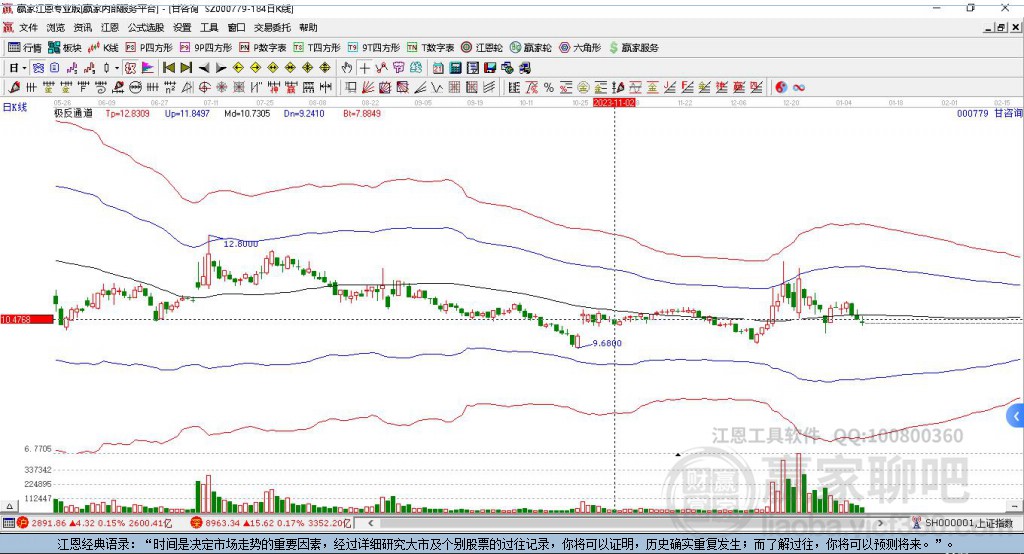Move chart right with black arrow
The image size is (1024, 554).
click(221, 68)
